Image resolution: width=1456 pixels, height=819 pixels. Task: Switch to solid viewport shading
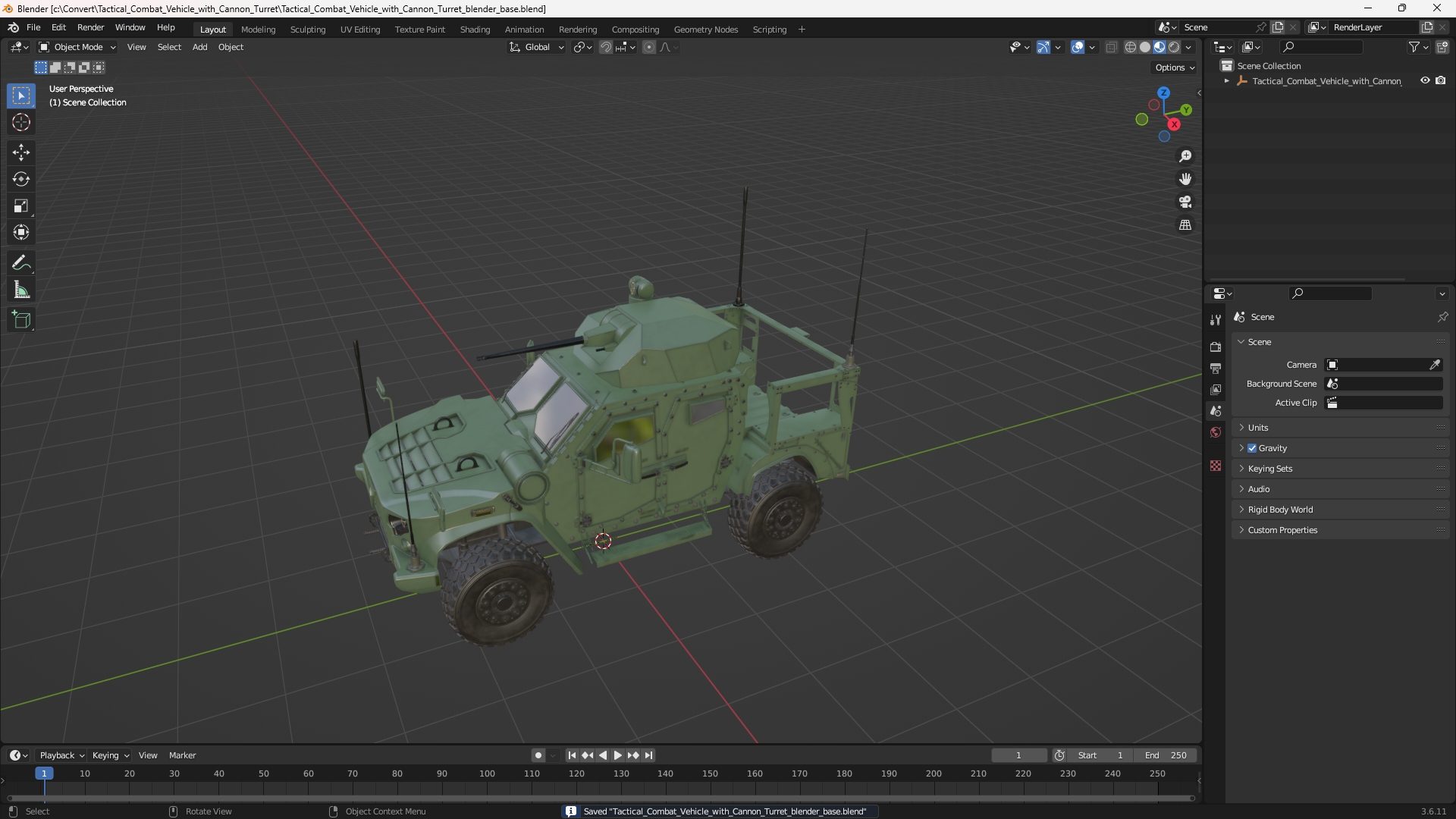(x=1145, y=47)
